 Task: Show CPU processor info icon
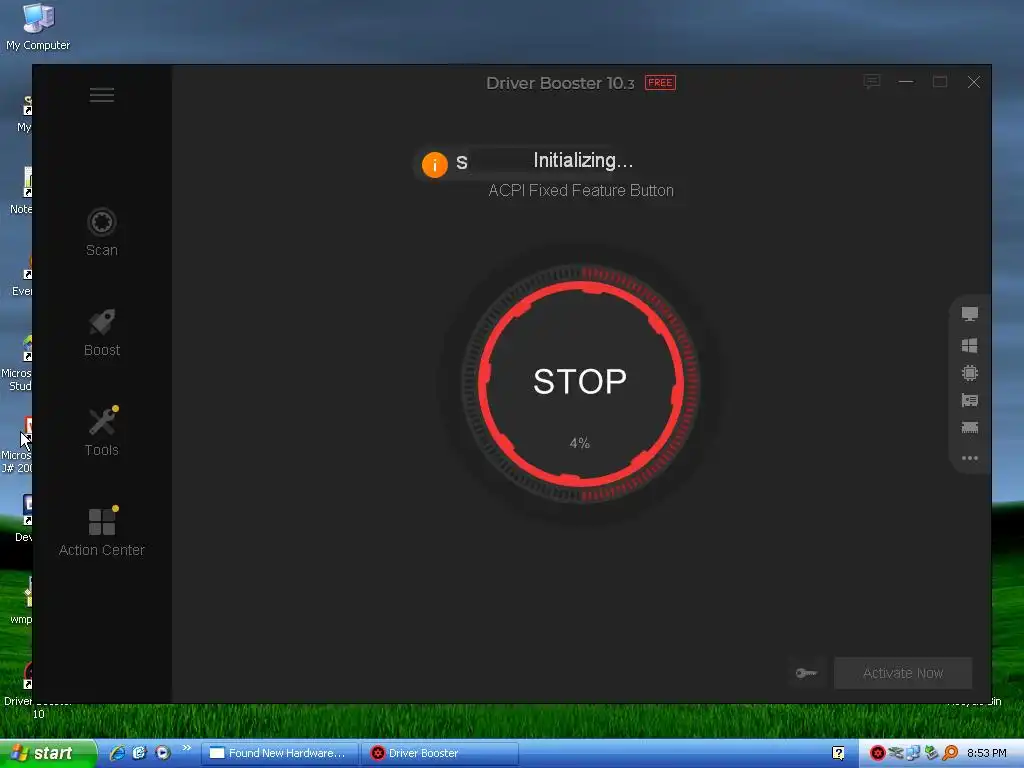(x=970, y=373)
